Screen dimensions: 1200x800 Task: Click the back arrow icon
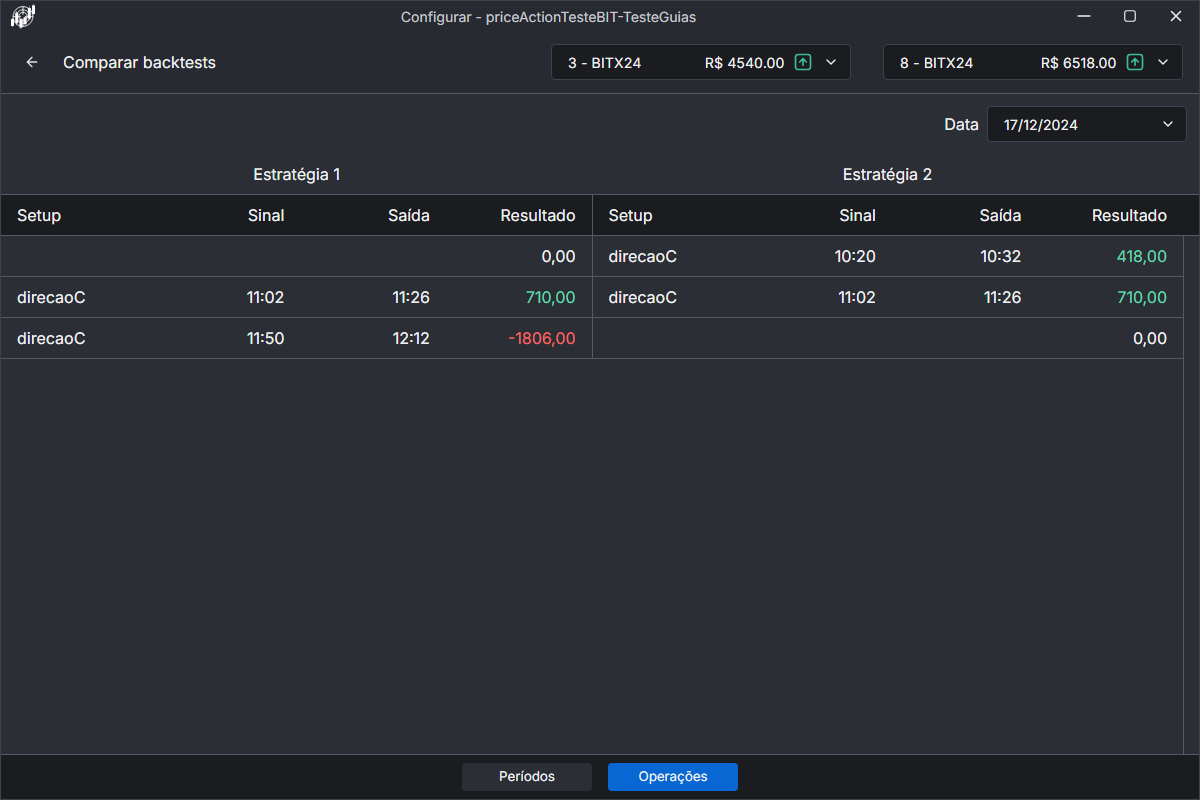point(32,62)
